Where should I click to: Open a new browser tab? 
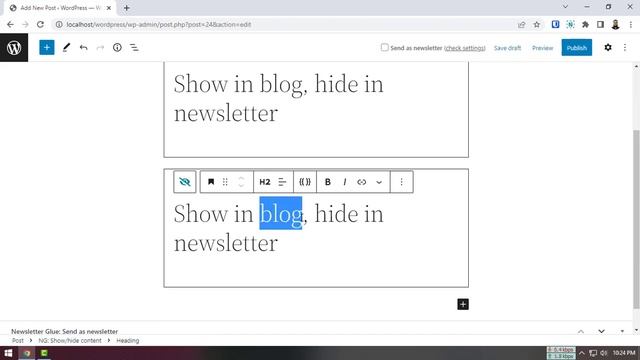[127, 8]
